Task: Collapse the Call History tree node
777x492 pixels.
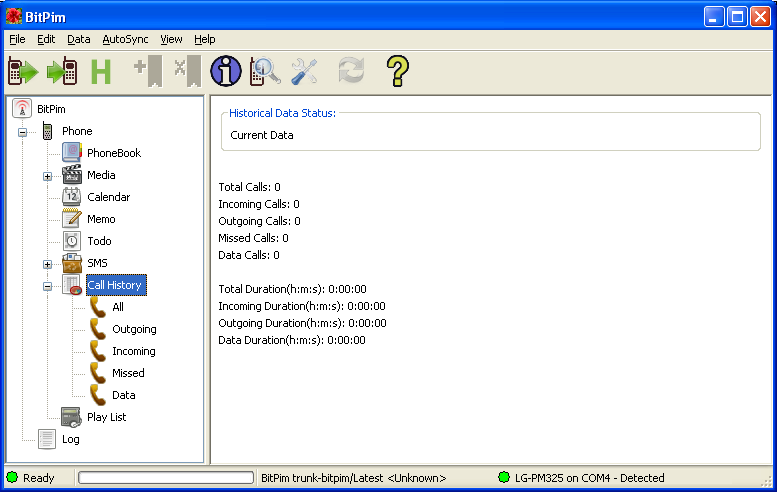Action: click(x=47, y=286)
